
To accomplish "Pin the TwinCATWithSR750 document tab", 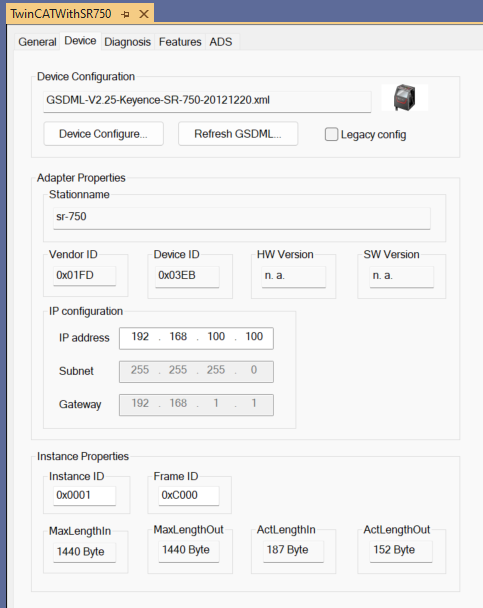I will pos(125,14).
